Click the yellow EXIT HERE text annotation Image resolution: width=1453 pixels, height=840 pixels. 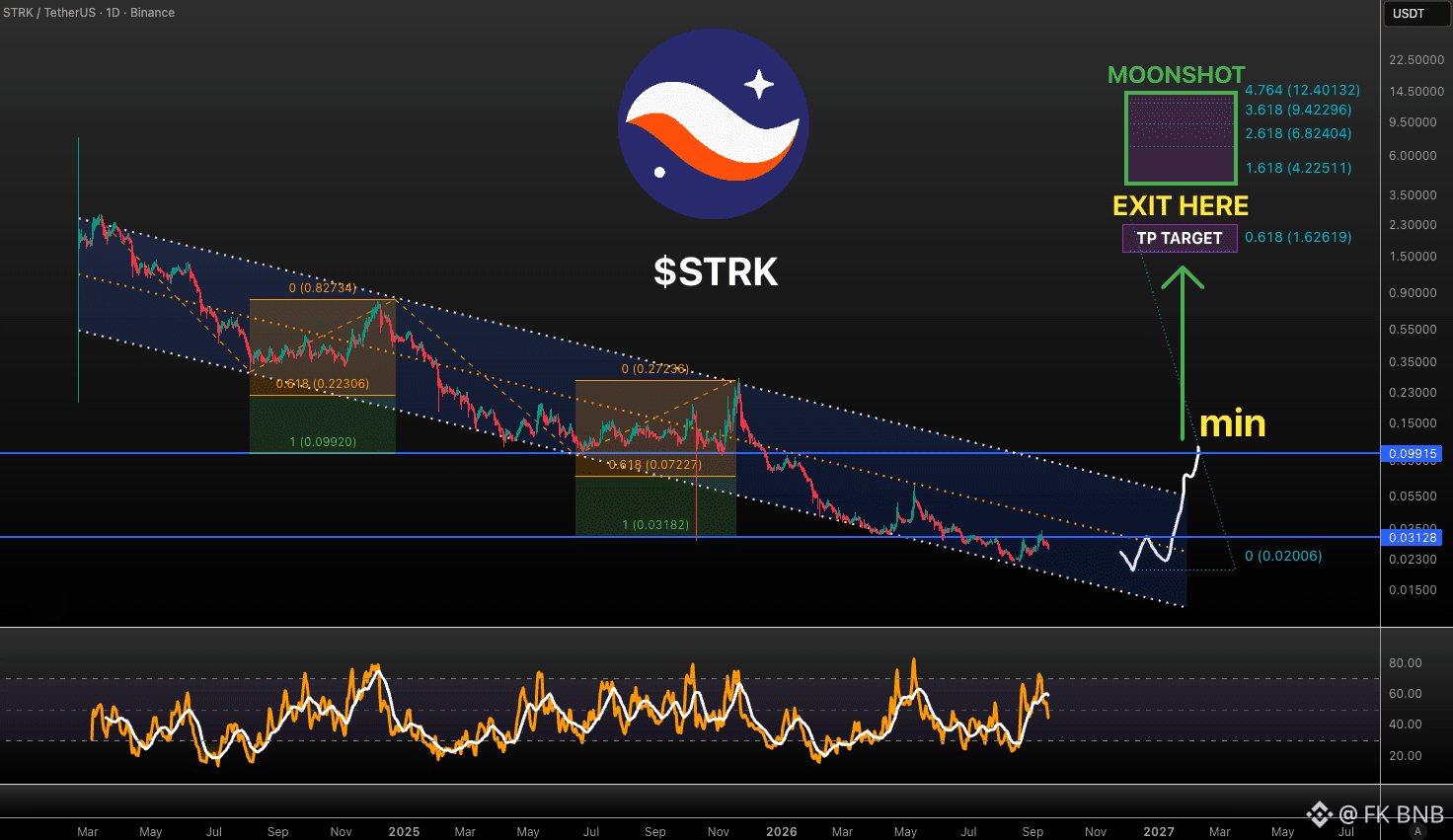click(1181, 205)
